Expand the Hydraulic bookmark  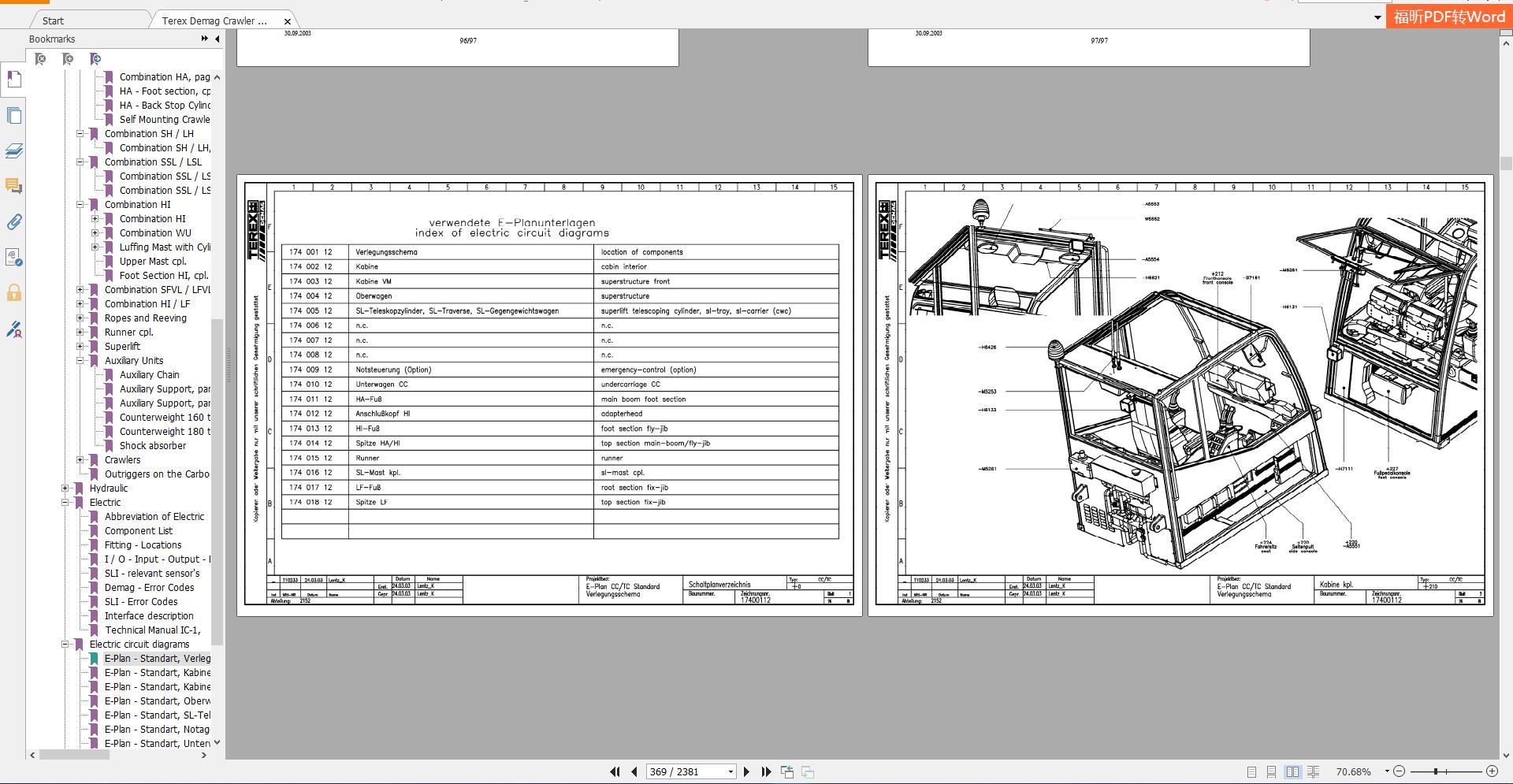pos(65,489)
